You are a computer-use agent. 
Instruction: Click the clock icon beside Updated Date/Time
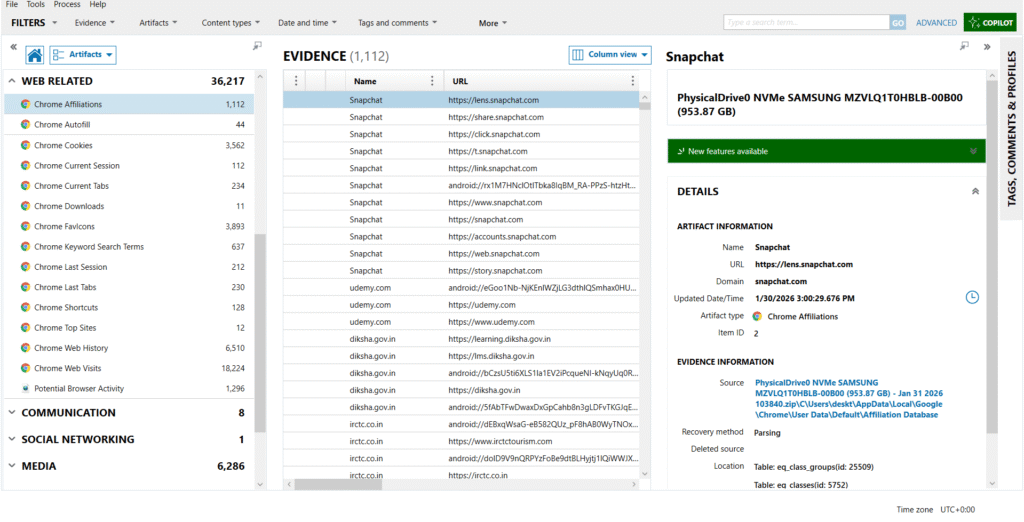[x=972, y=297]
